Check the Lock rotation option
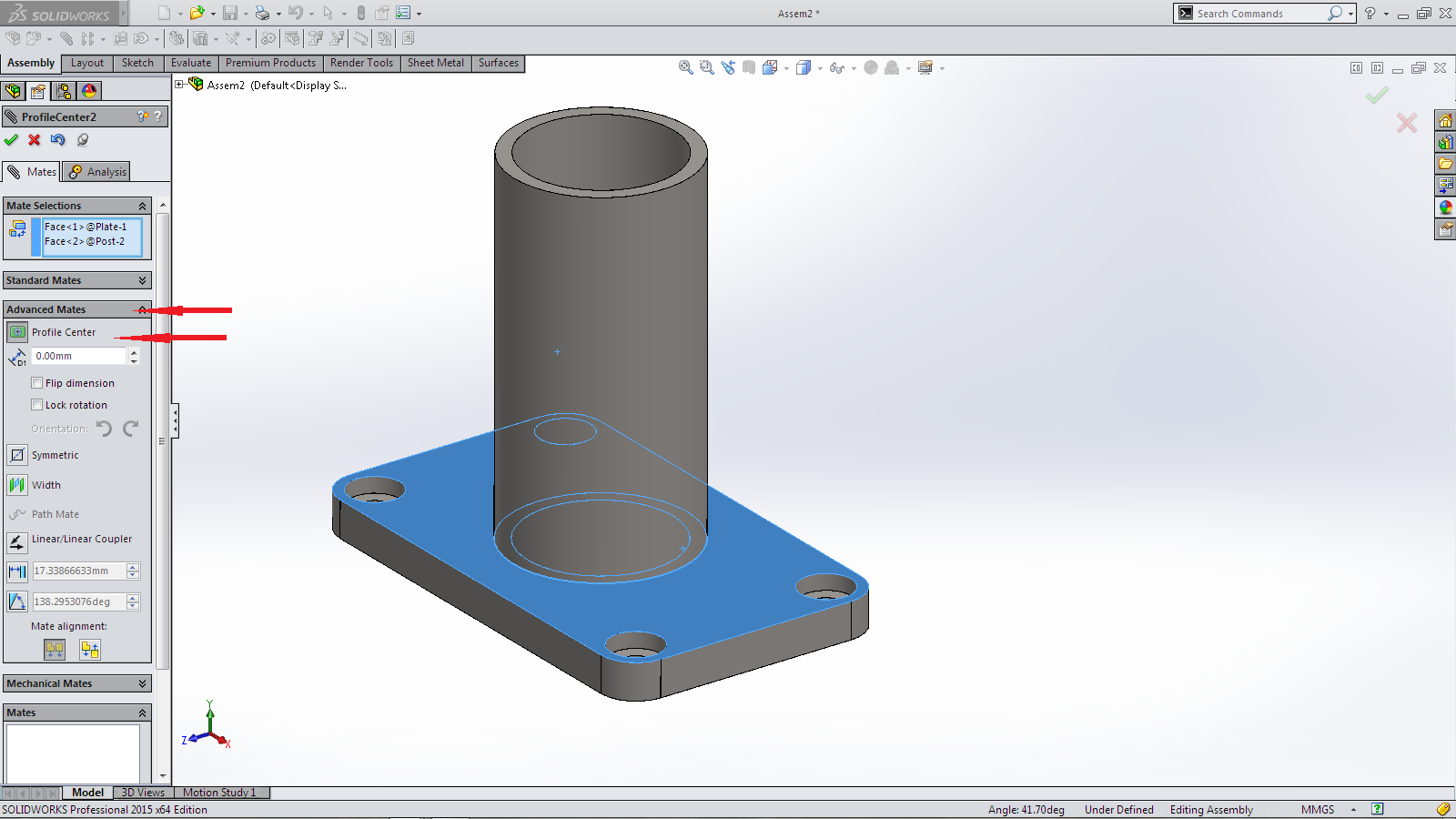Viewport: 1456px width, 819px height. coord(37,405)
